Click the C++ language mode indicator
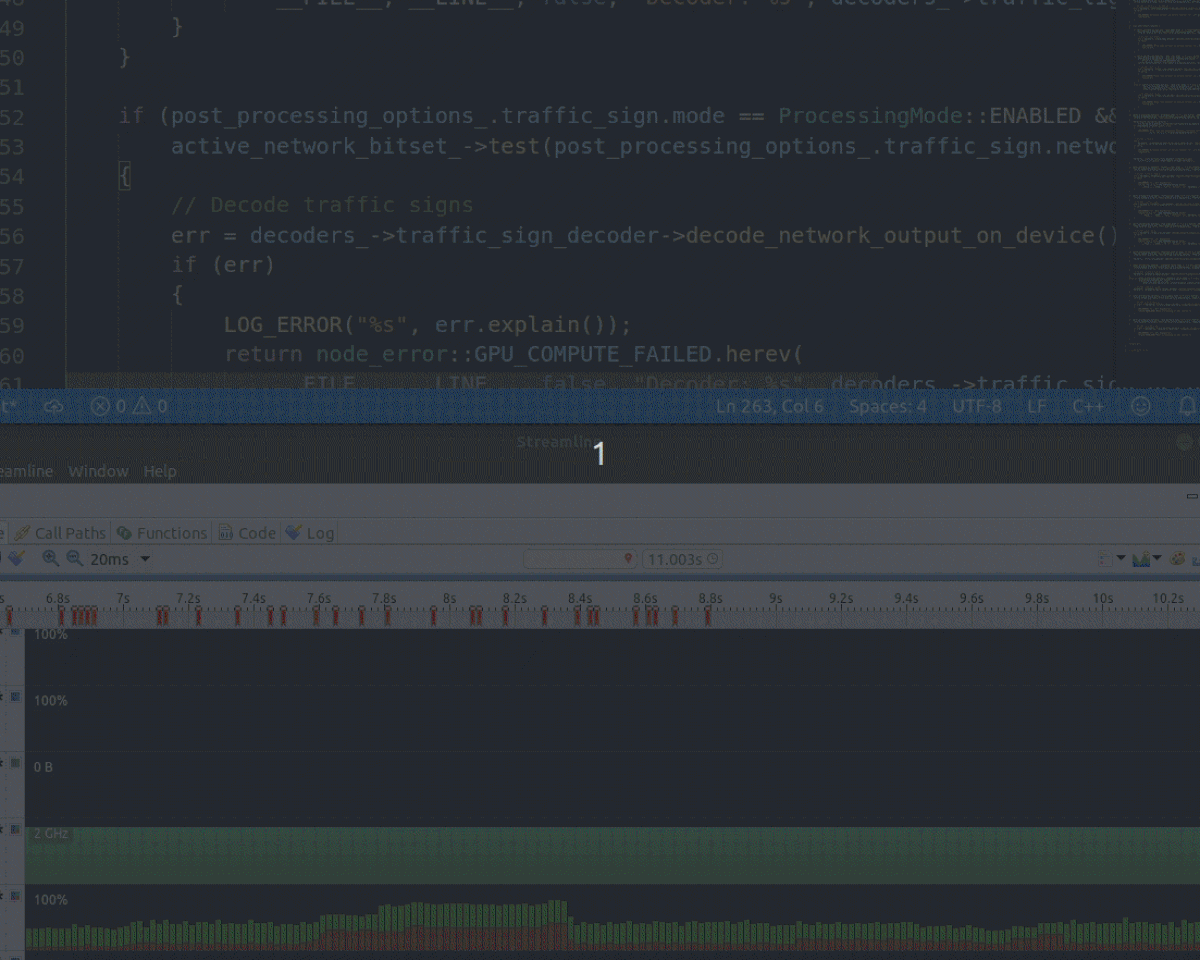 1088,406
